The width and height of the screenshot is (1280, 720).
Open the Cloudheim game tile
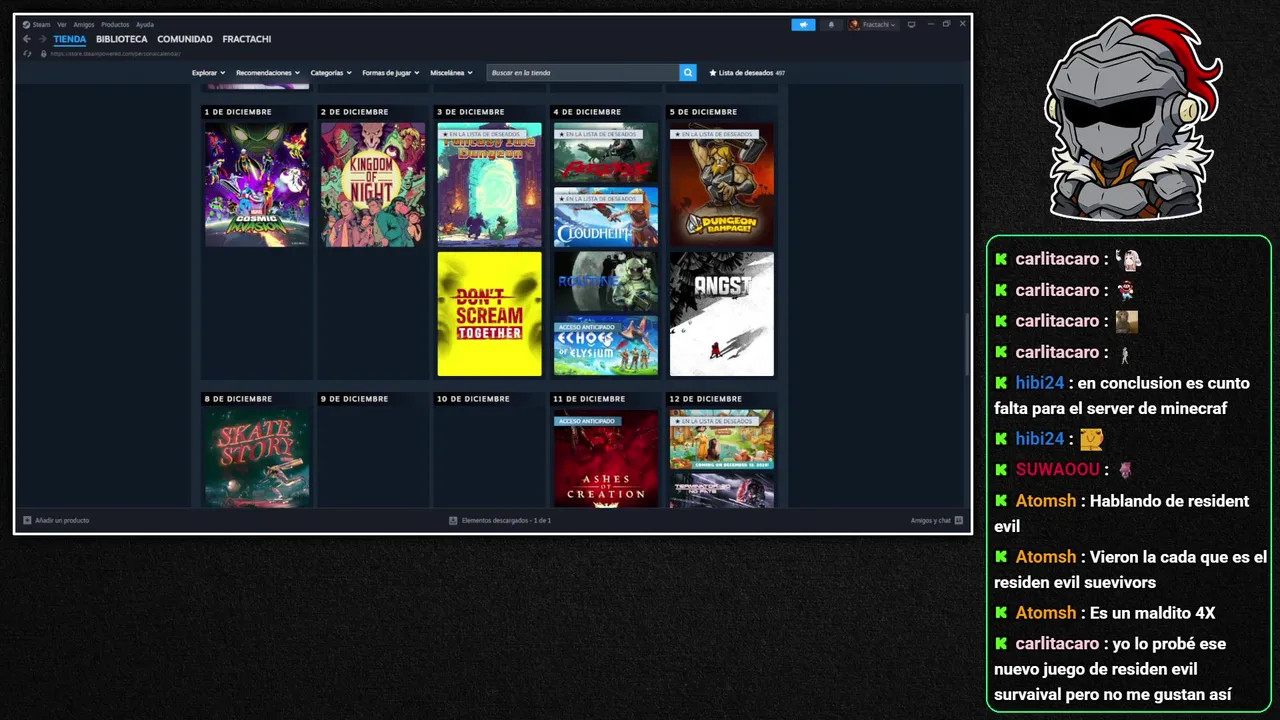tap(606, 217)
